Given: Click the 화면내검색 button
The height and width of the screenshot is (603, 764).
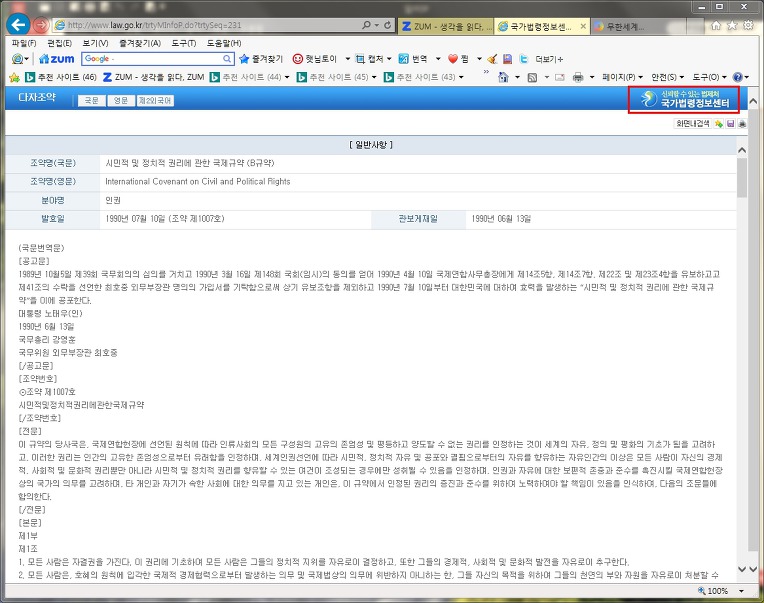Looking at the screenshot, I should pyautogui.click(x=693, y=124).
